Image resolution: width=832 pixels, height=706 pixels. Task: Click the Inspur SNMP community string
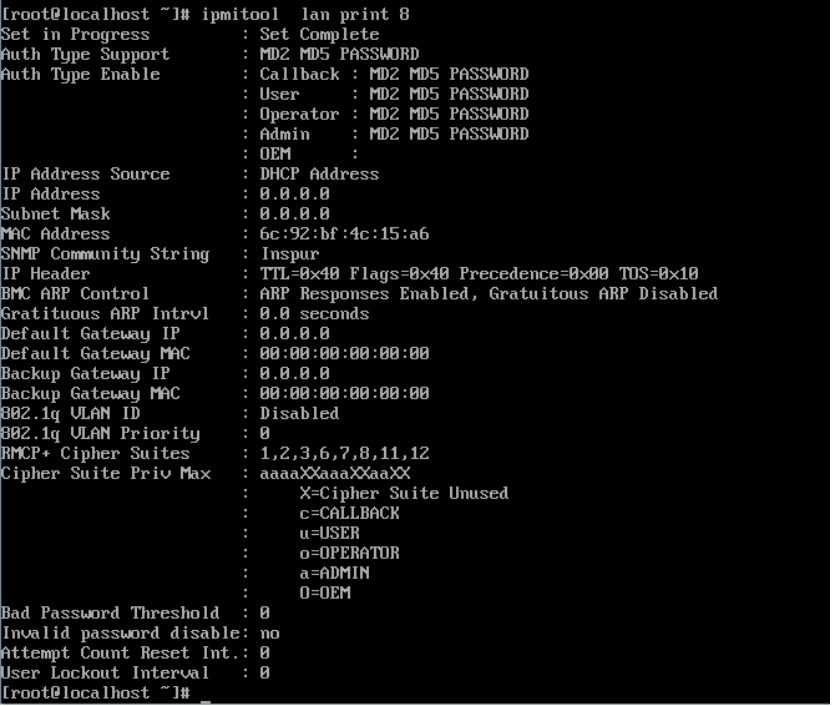(289, 254)
